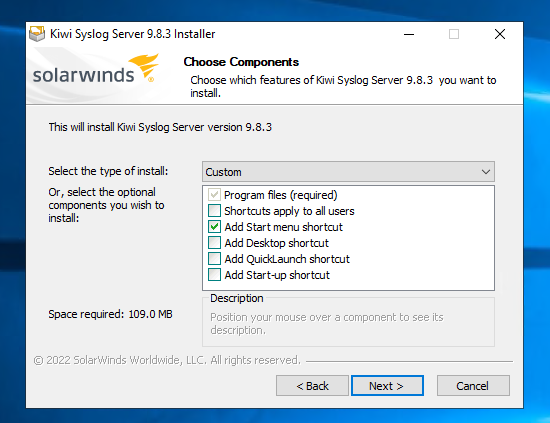This screenshot has width=550, height=423.
Task: Uncheck Add Start menu shortcut
Action: point(214,227)
